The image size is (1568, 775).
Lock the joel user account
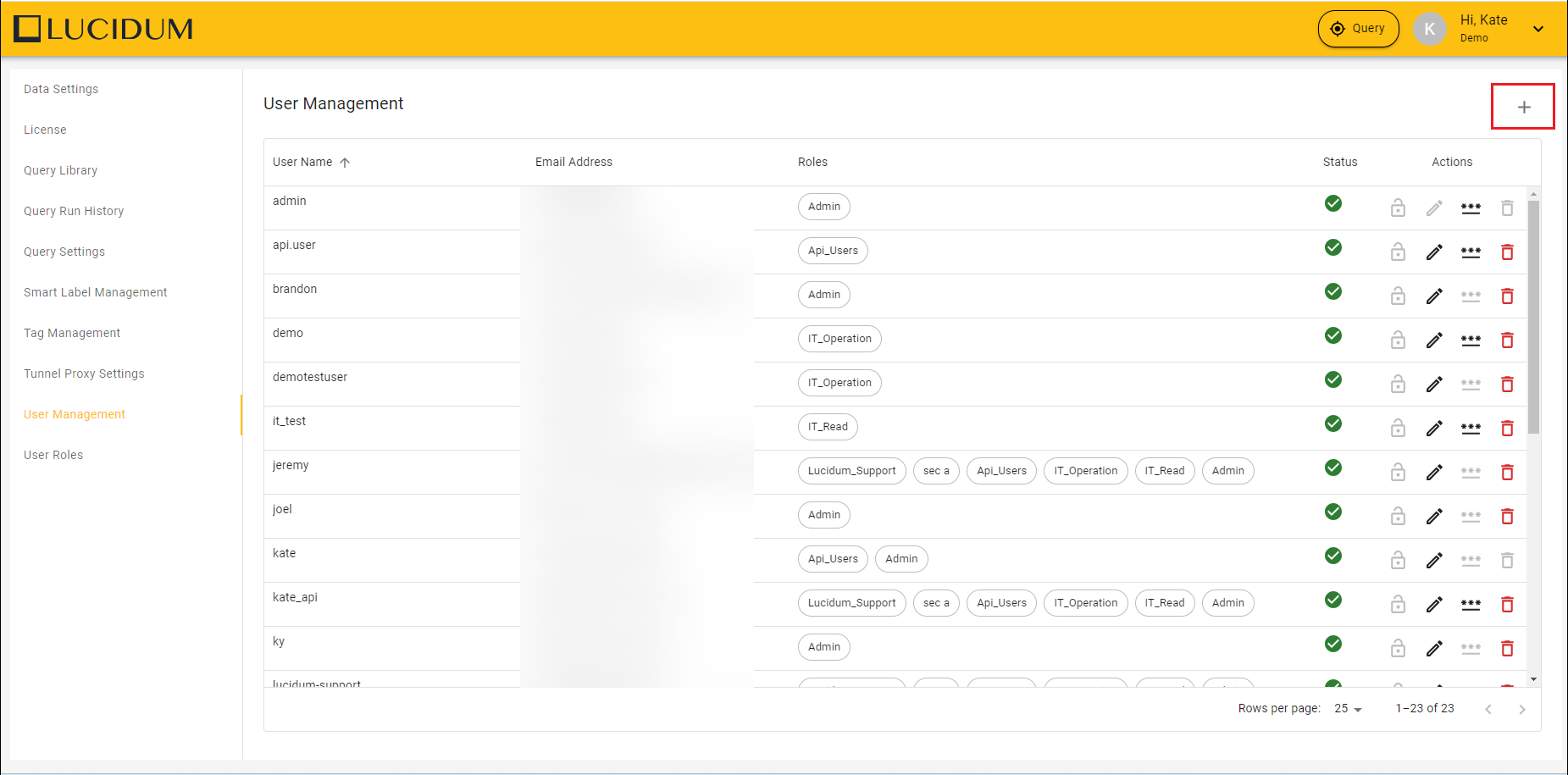1398,517
